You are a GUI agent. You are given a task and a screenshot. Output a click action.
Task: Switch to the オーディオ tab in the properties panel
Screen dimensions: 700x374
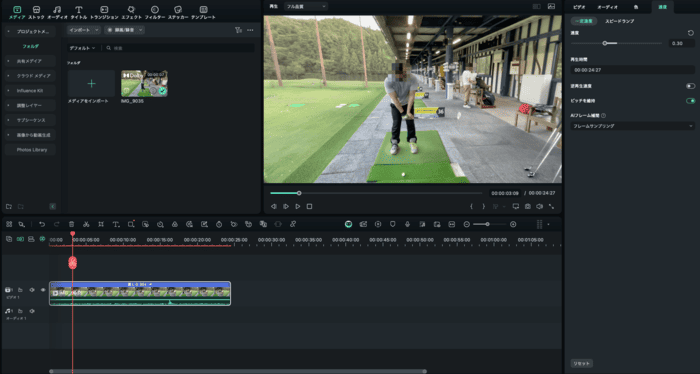pos(607,7)
